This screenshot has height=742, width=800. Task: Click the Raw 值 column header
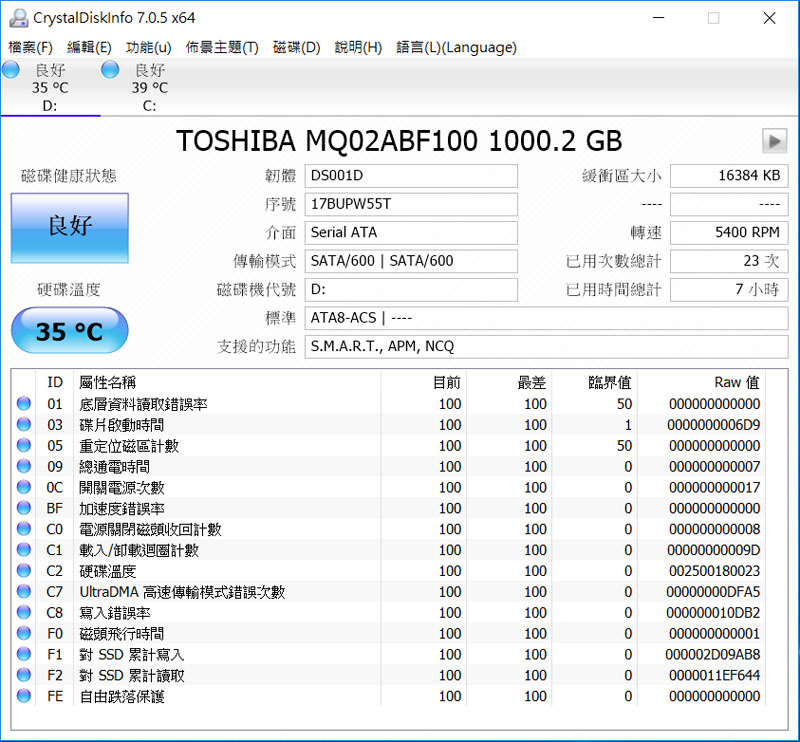(x=701, y=382)
